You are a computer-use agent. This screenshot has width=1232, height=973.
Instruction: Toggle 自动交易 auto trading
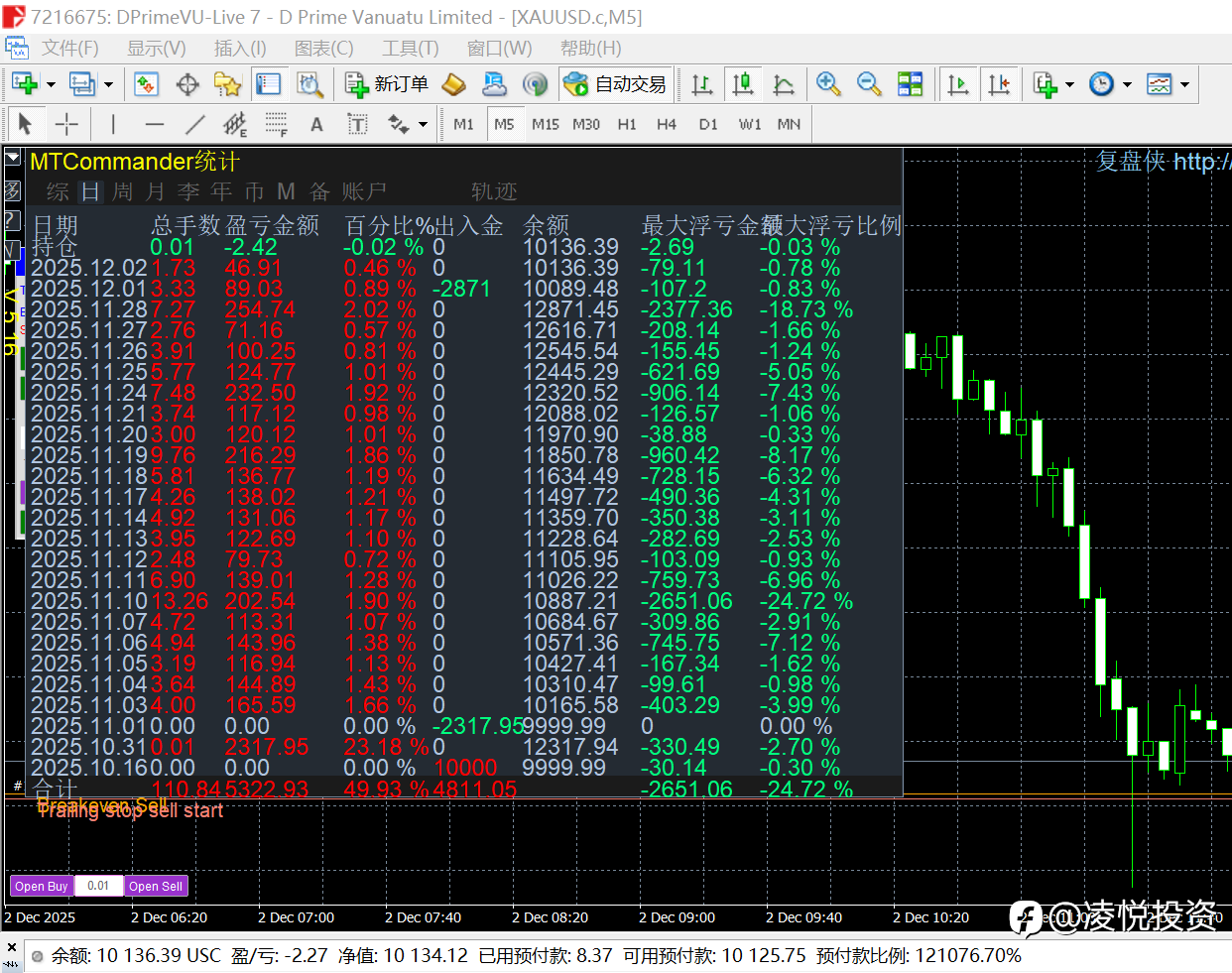[x=616, y=84]
